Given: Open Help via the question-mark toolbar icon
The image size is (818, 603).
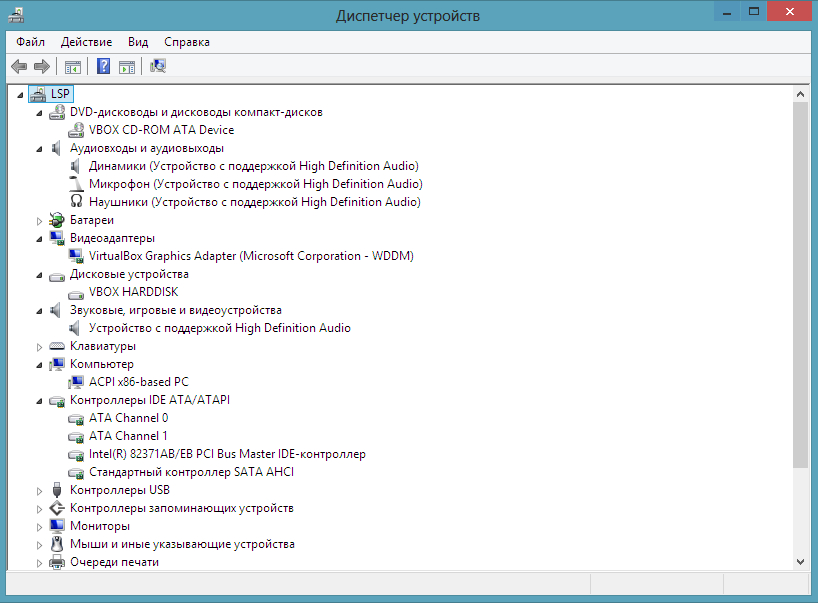Looking at the screenshot, I should pyautogui.click(x=103, y=66).
